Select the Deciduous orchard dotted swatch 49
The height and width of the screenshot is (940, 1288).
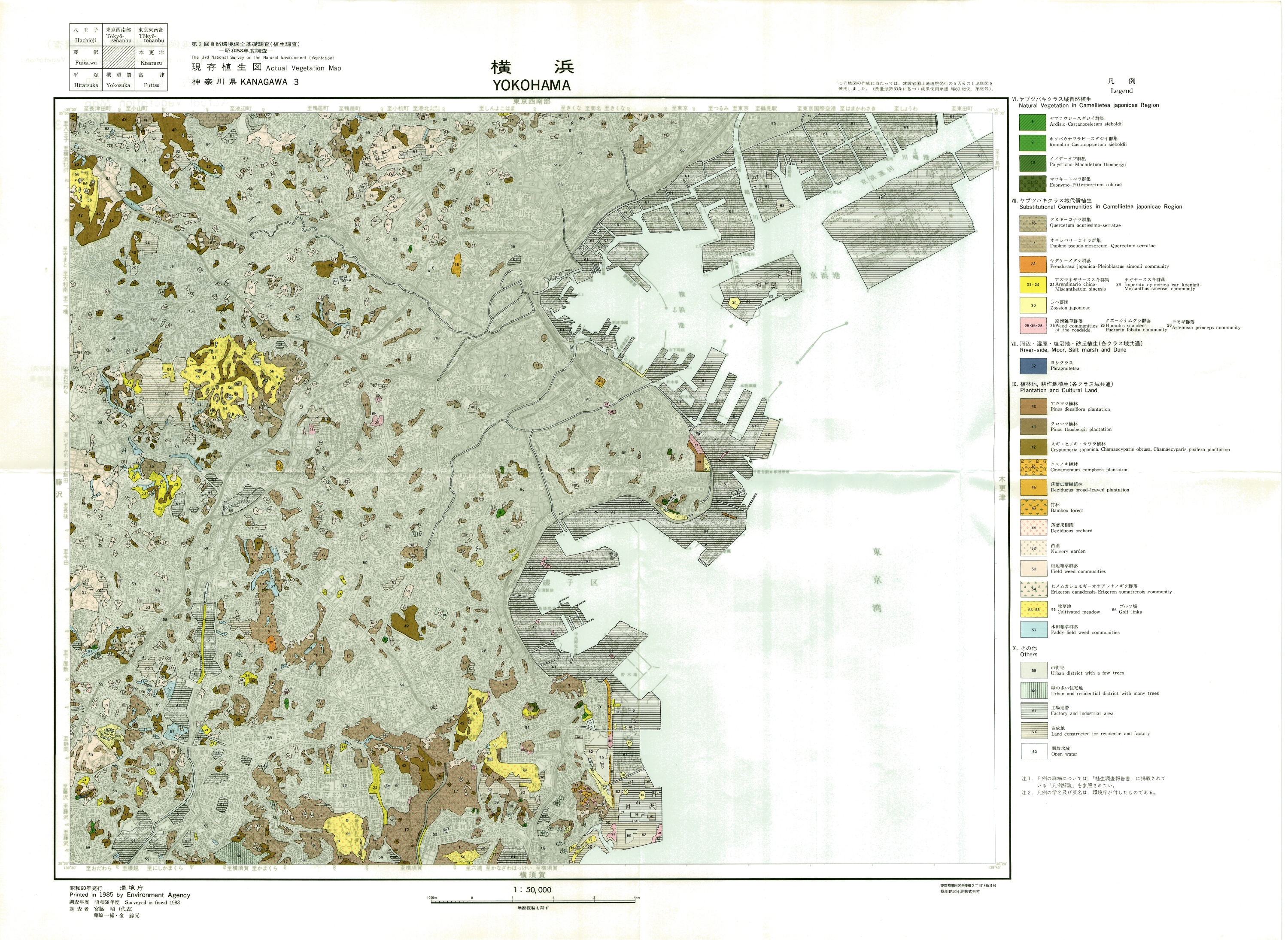point(1033,528)
